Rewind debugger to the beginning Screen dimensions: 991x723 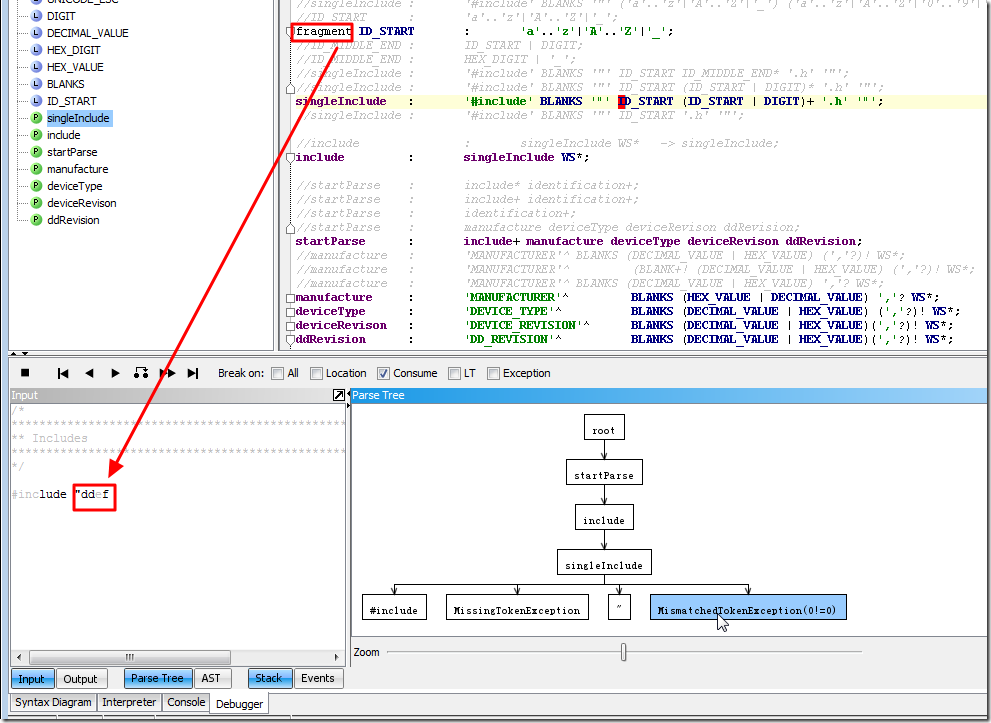point(63,372)
